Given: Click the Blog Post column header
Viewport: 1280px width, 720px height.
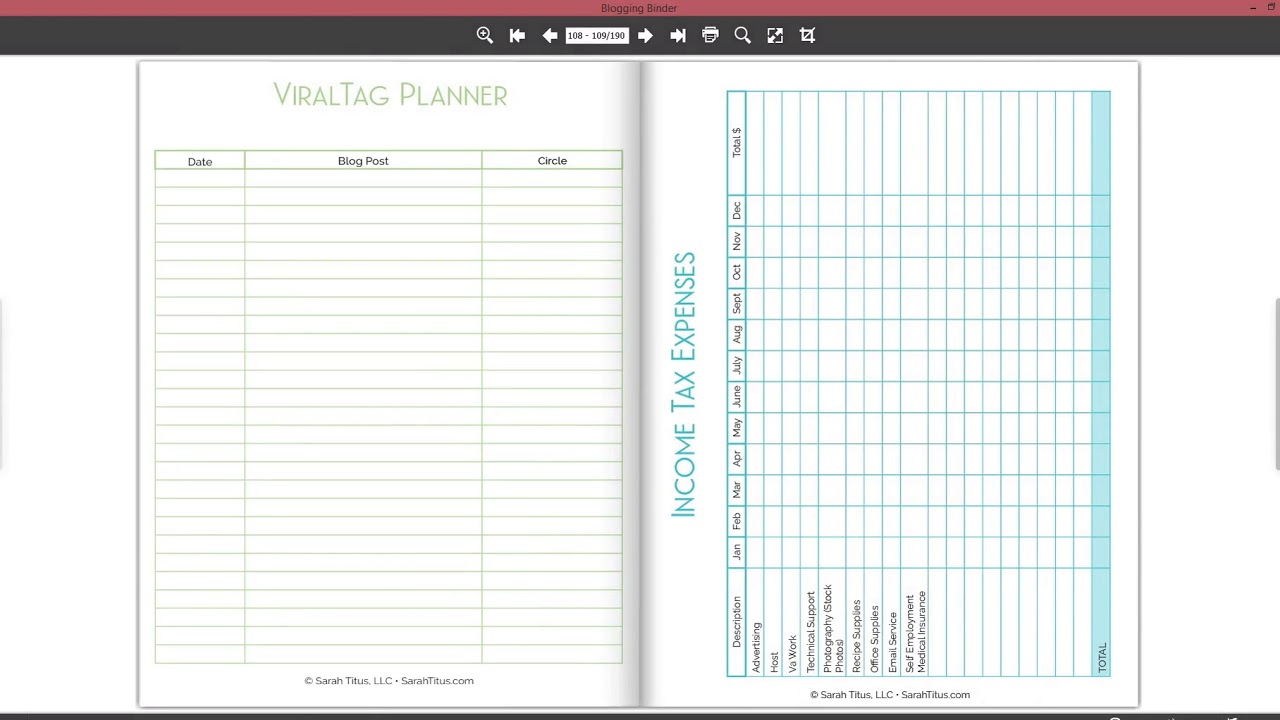Looking at the screenshot, I should 363,160.
